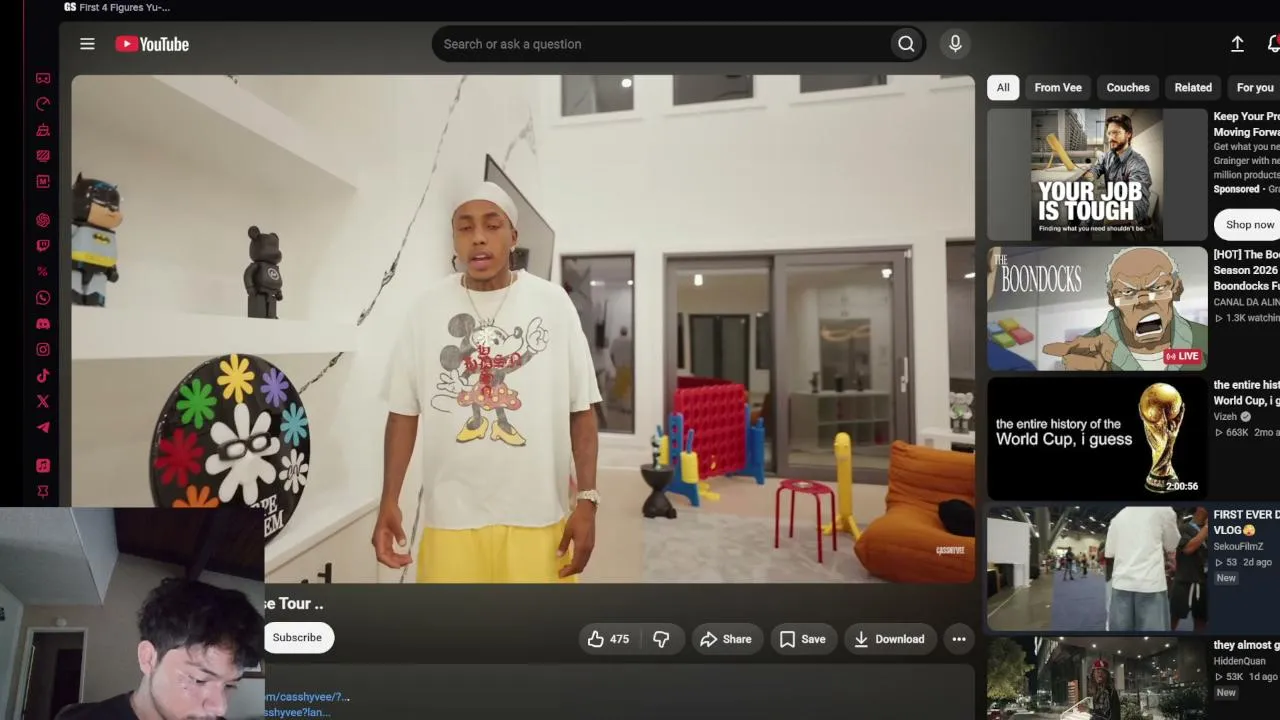Viewport: 1280px width, 720px height.
Task: Open Discord from the sidebar
Action: tap(43, 324)
